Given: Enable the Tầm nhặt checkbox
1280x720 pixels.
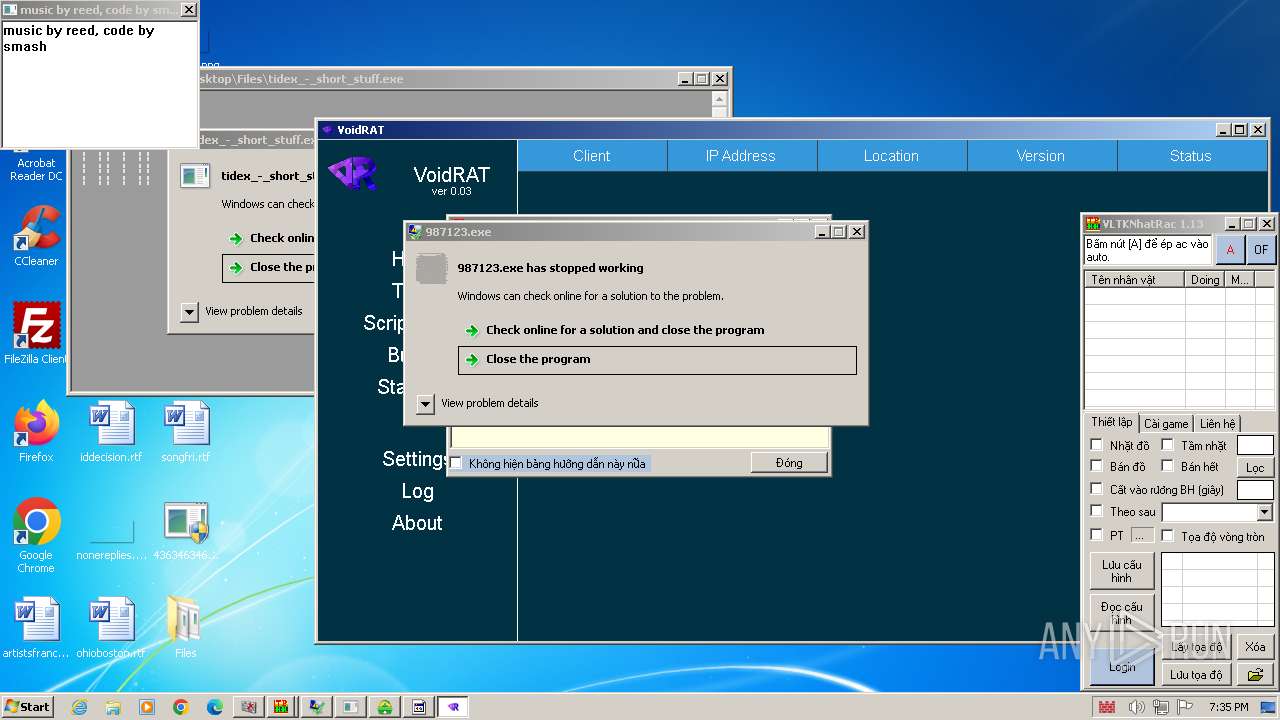Looking at the screenshot, I should click(1167, 445).
